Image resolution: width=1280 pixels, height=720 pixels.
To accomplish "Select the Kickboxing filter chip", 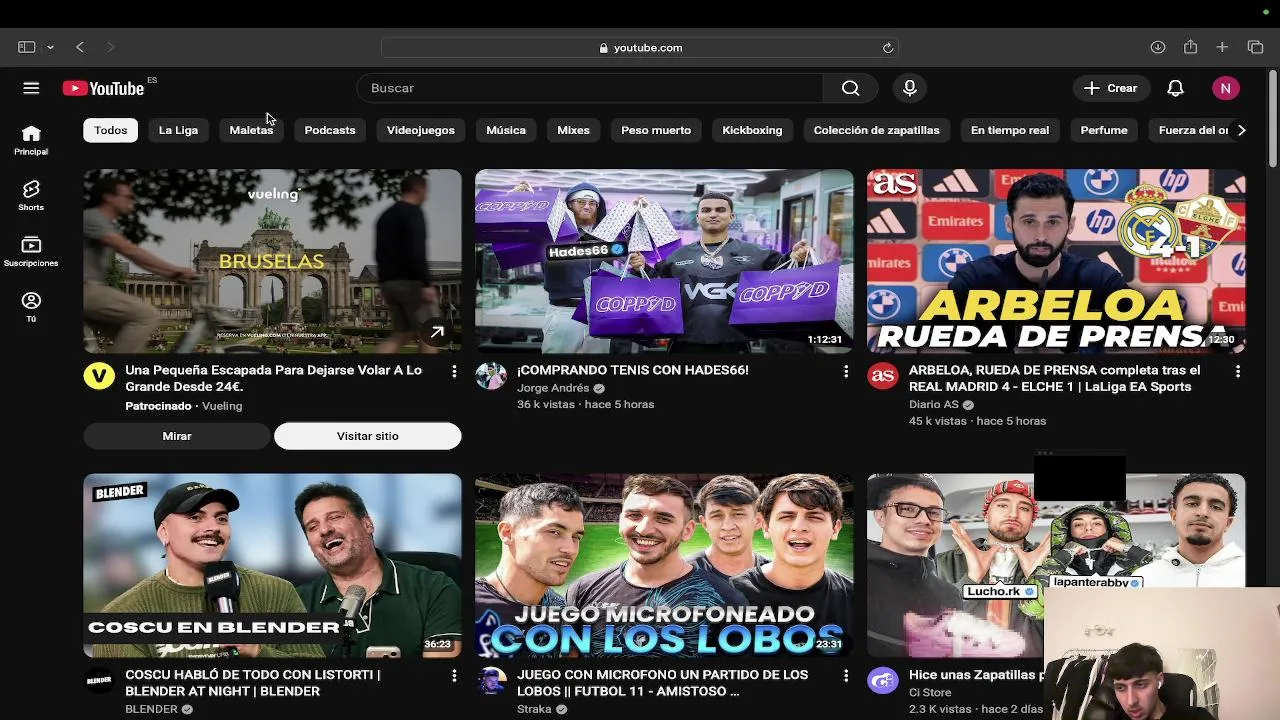I will point(752,130).
